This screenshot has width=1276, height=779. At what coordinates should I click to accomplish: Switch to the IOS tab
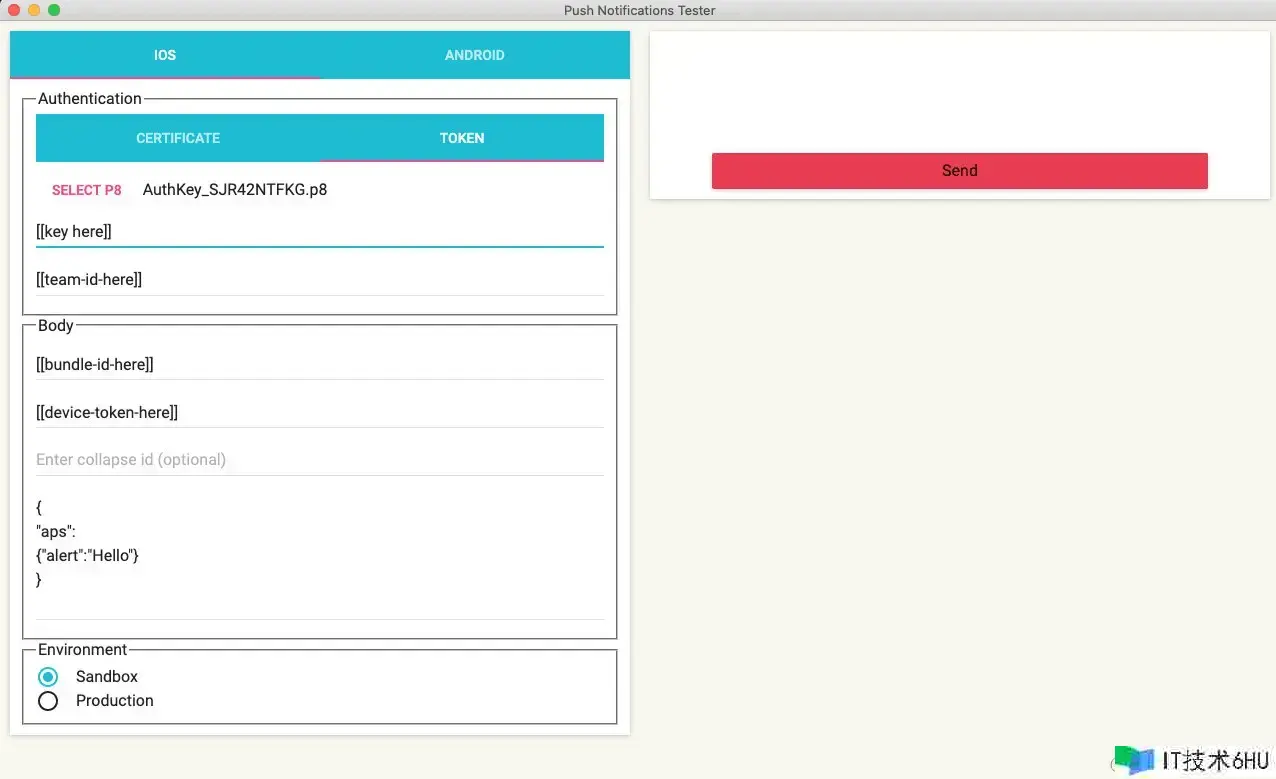click(x=165, y=55)
